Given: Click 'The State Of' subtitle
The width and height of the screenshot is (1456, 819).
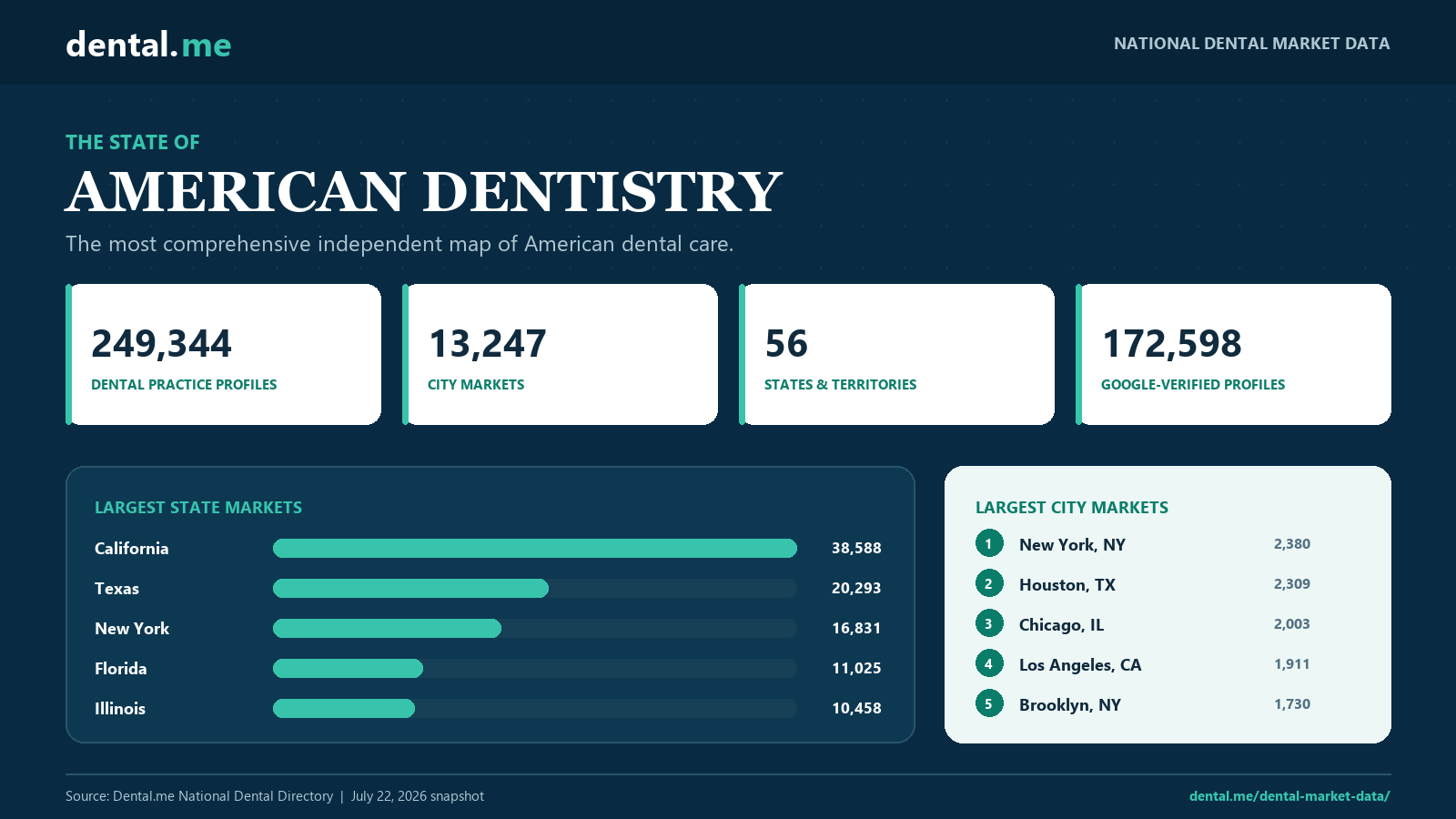Looking at the screenshot, I should (133, 143).
